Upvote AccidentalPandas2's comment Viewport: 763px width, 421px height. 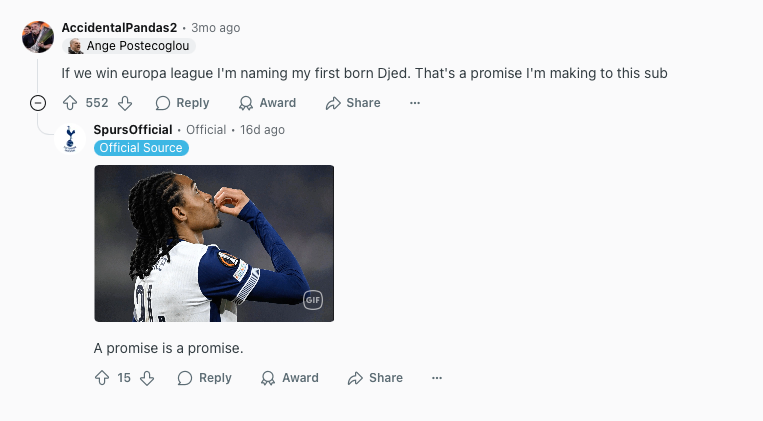tap(70, 103)
